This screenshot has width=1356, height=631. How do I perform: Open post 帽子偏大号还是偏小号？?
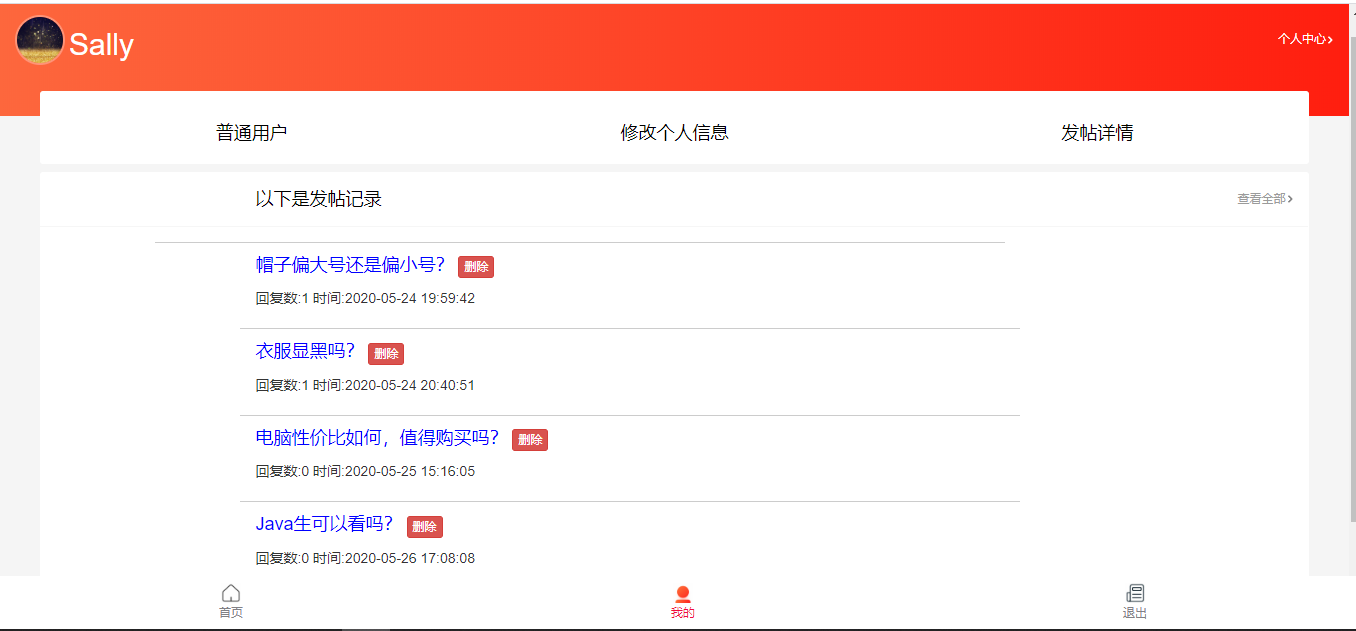pos(350,265)
